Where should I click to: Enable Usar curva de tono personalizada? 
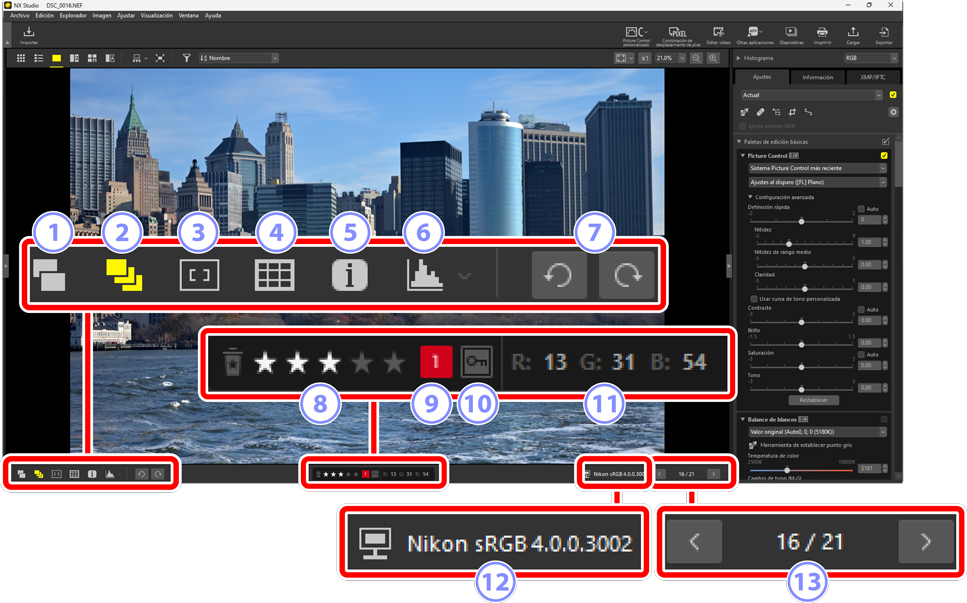point(754,299)
